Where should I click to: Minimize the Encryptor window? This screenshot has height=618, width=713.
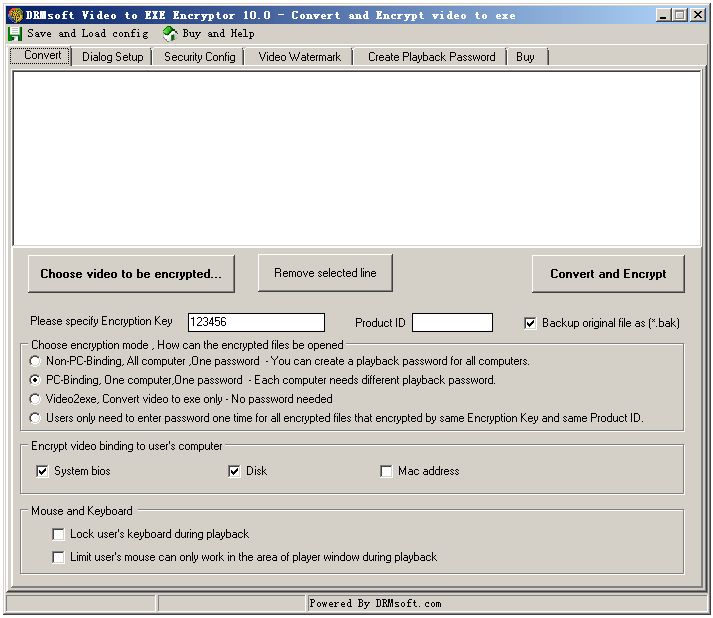coord(663,15)
